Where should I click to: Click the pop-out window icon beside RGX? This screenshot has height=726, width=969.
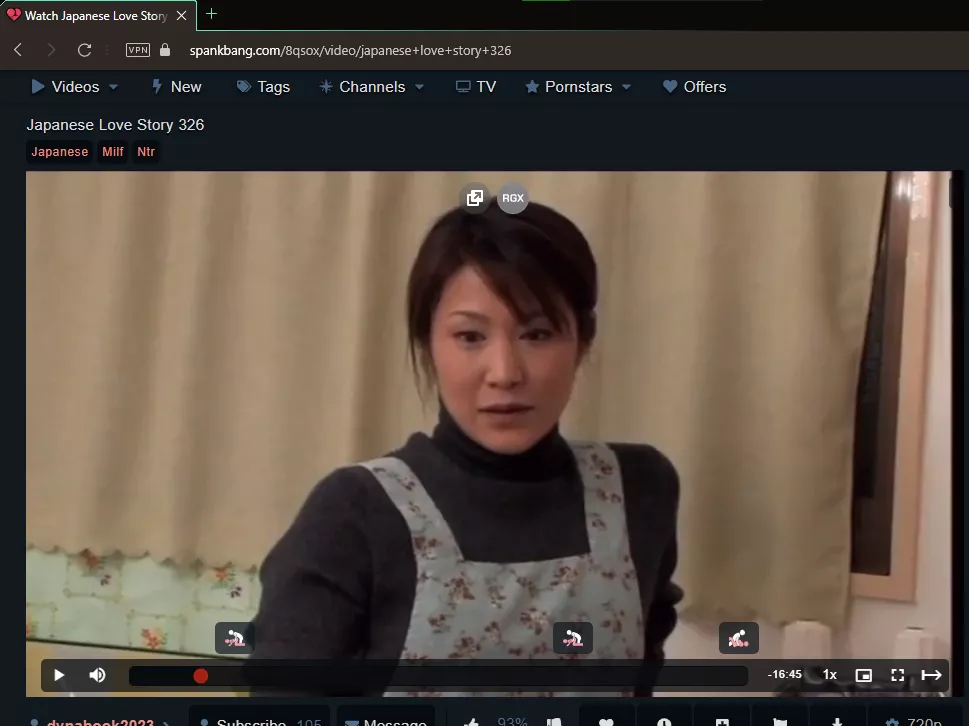[475, 198]
